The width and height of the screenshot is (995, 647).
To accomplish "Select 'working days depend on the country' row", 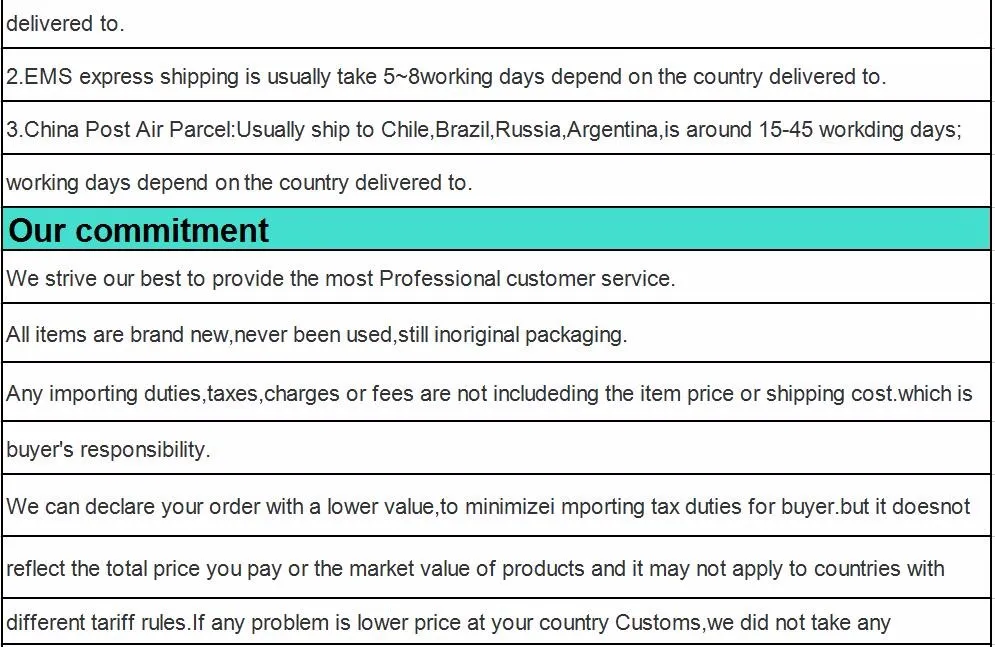I will 496,181.
